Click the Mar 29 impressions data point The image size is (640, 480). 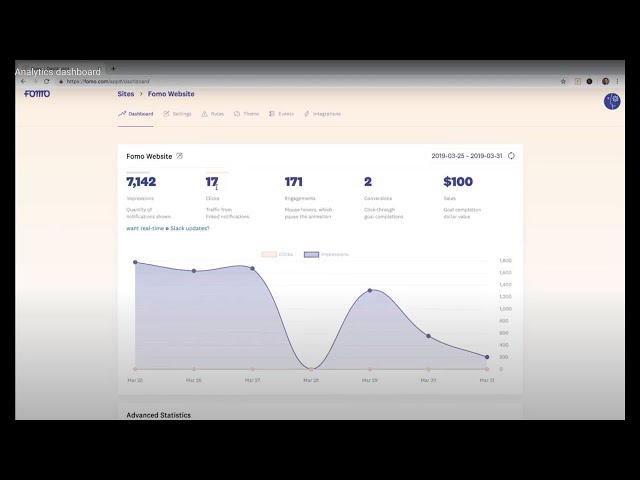click(x=370, y=290)
